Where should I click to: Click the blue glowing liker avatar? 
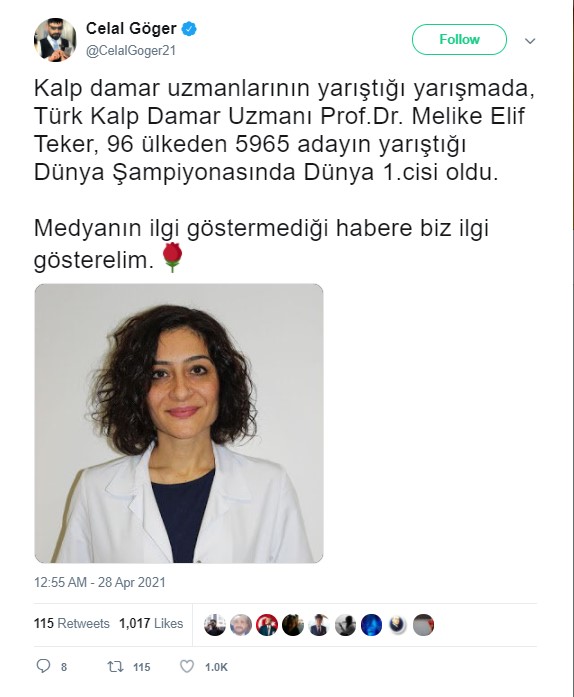pos(371,625)
